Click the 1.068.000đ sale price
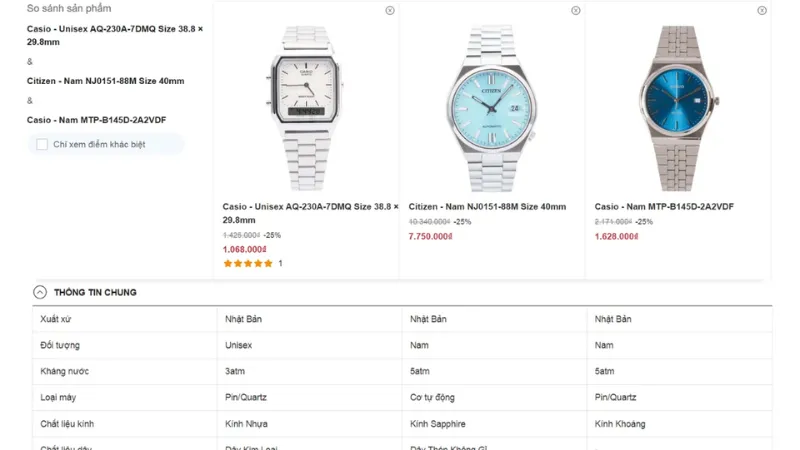The width and height of the screenshot is (800, 450). 244,249
